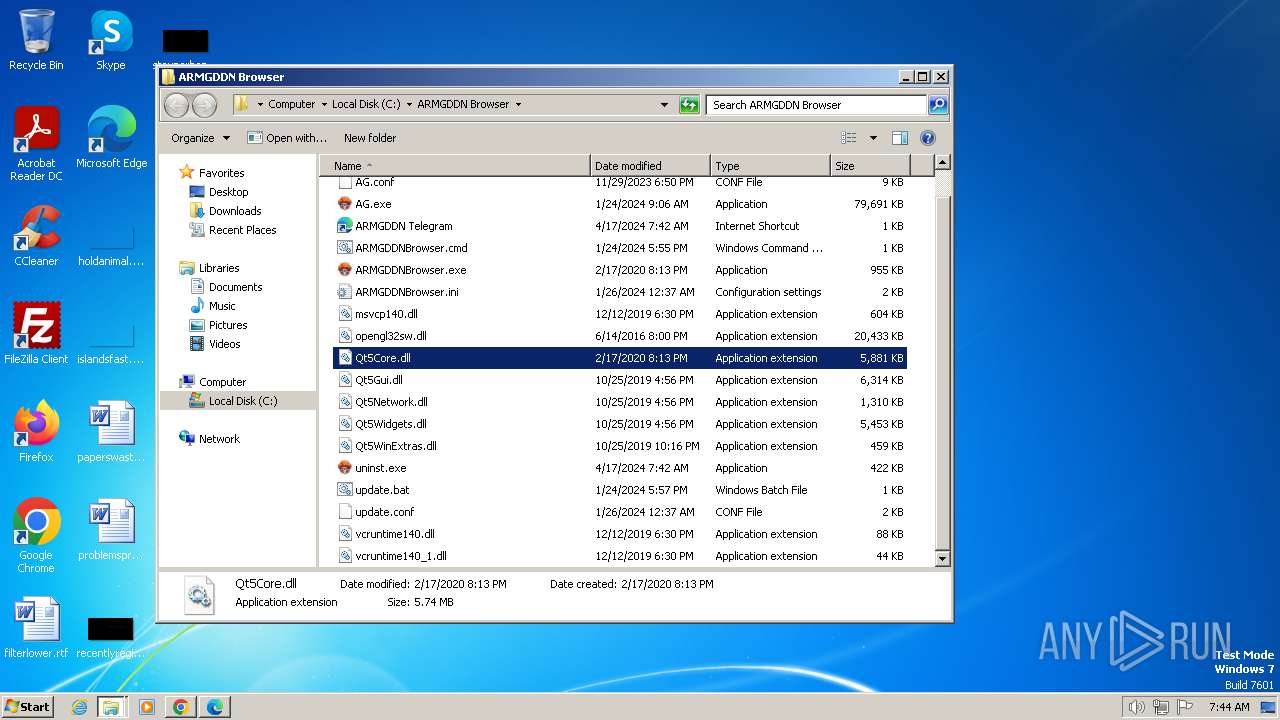Click the green Refresh button beside the address bar
The image size is (1280, 720).
[689, 104]
